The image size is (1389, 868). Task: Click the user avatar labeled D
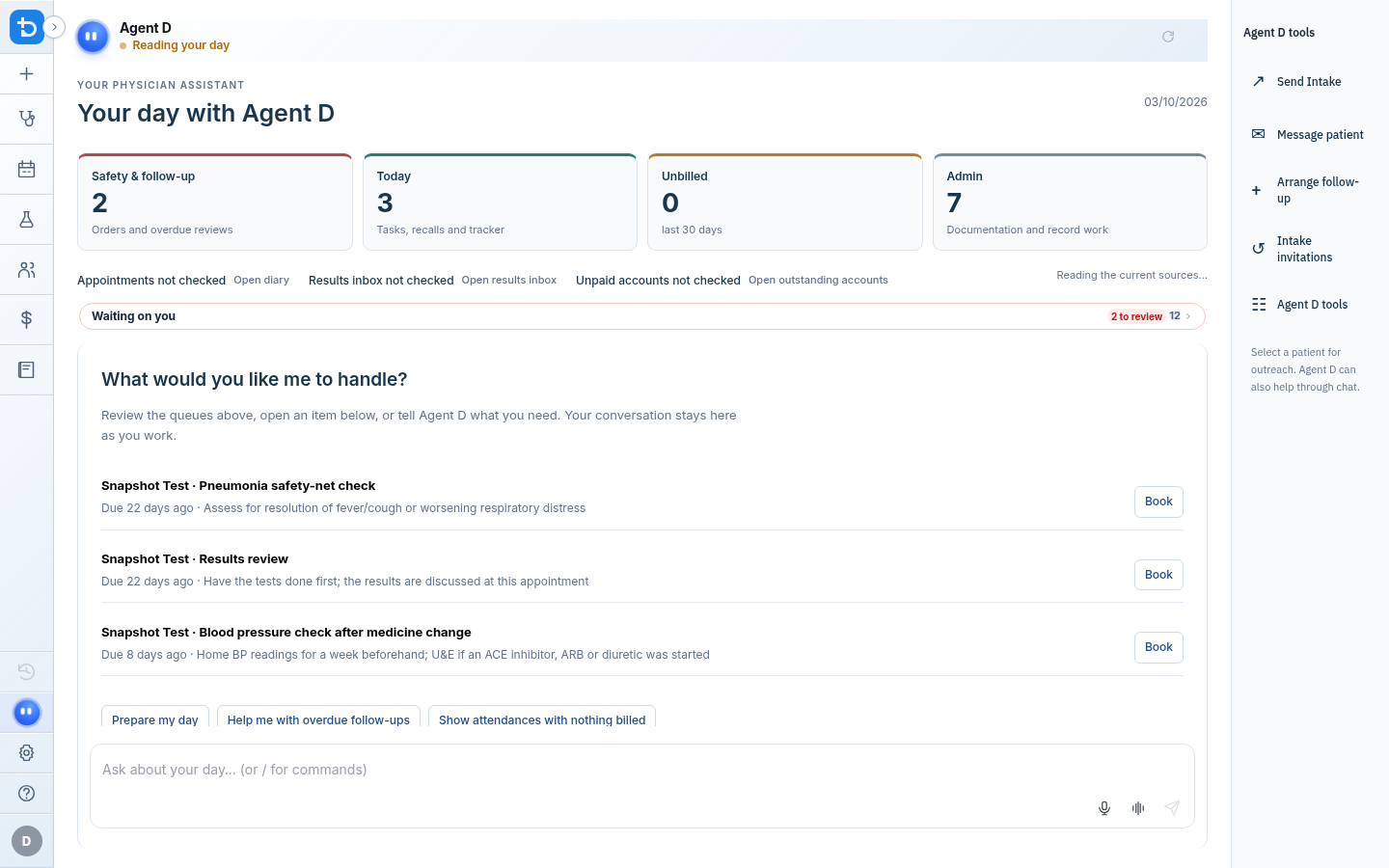click(26, 841)
